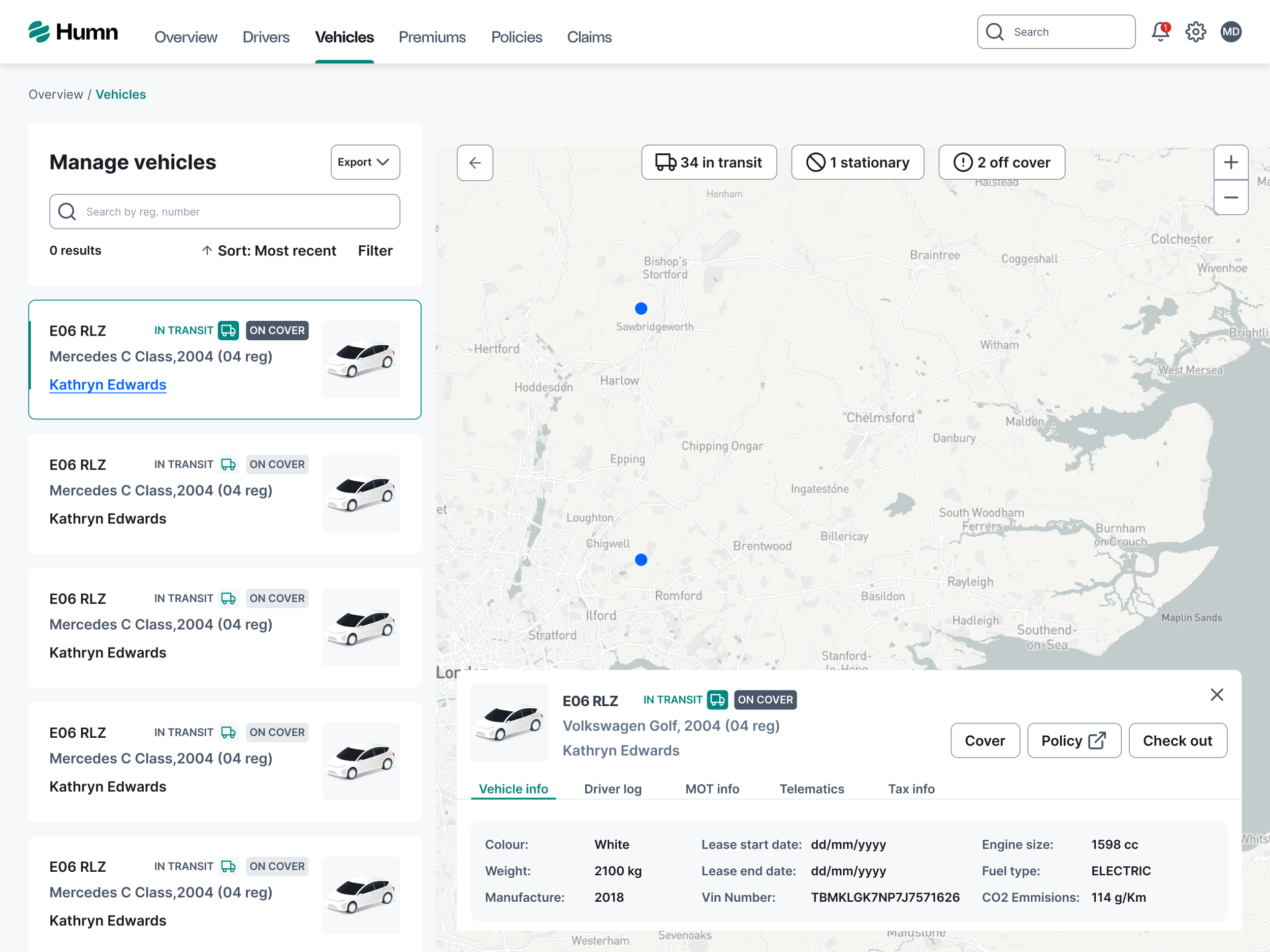Viewport: 1270px width, 952px height.
Task: Open the Kathryn Edwards driver link
Action: click(108, 384)
